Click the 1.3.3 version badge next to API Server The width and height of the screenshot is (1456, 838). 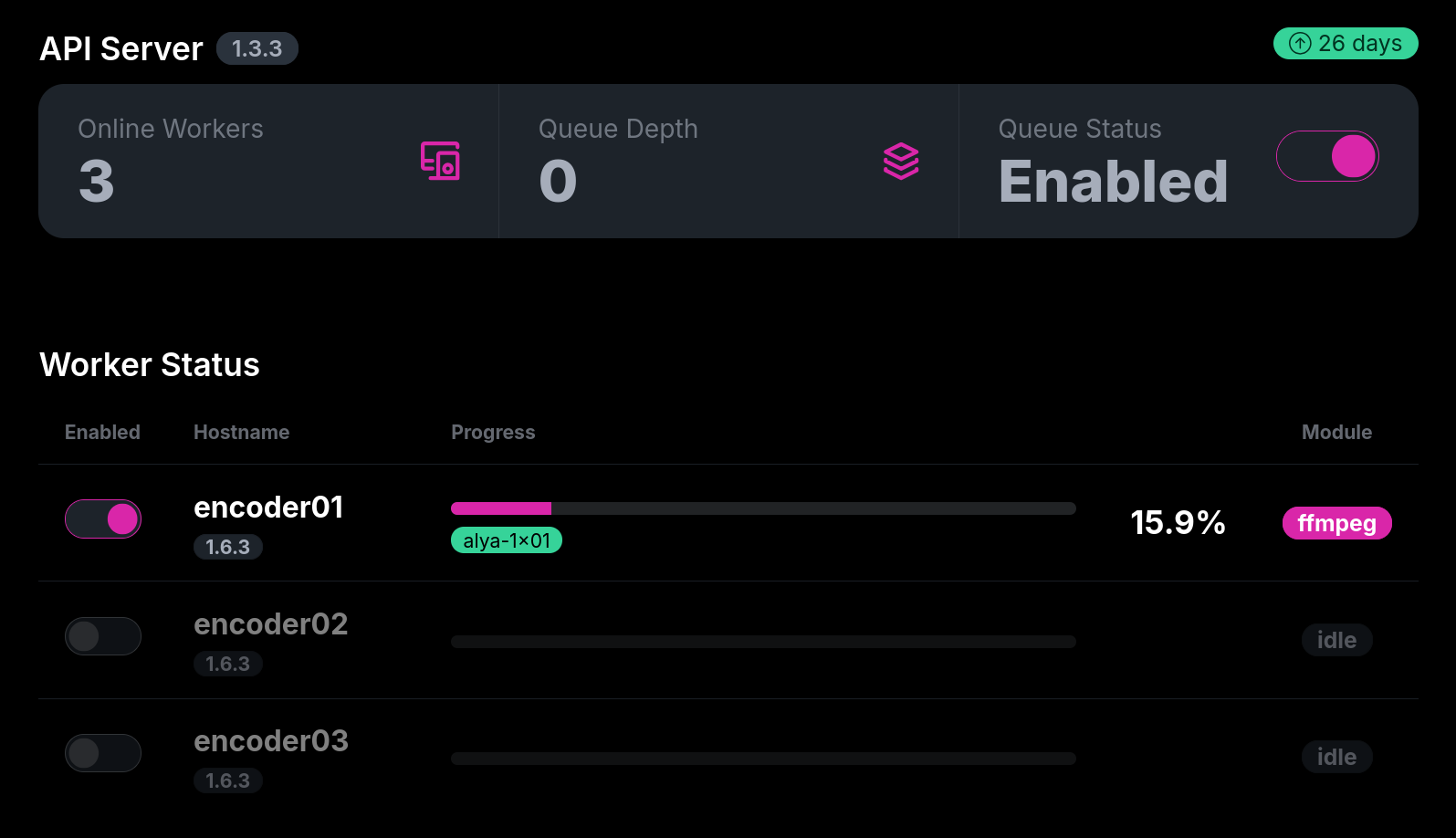(x=257, y=48)
